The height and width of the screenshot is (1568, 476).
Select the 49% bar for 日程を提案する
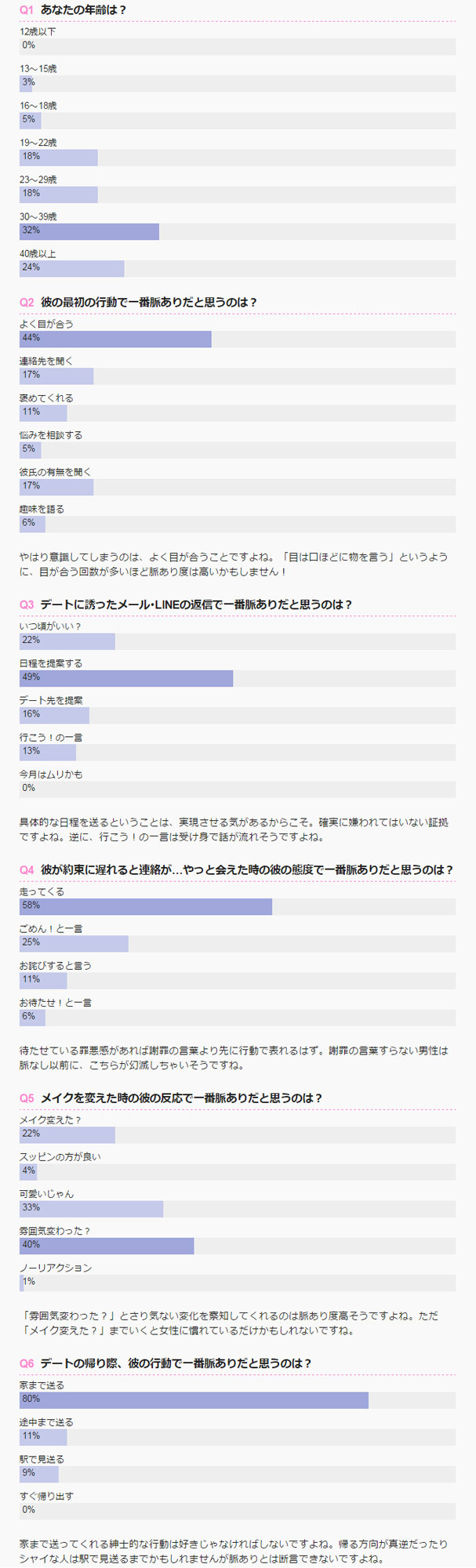(x=126, y=678)
